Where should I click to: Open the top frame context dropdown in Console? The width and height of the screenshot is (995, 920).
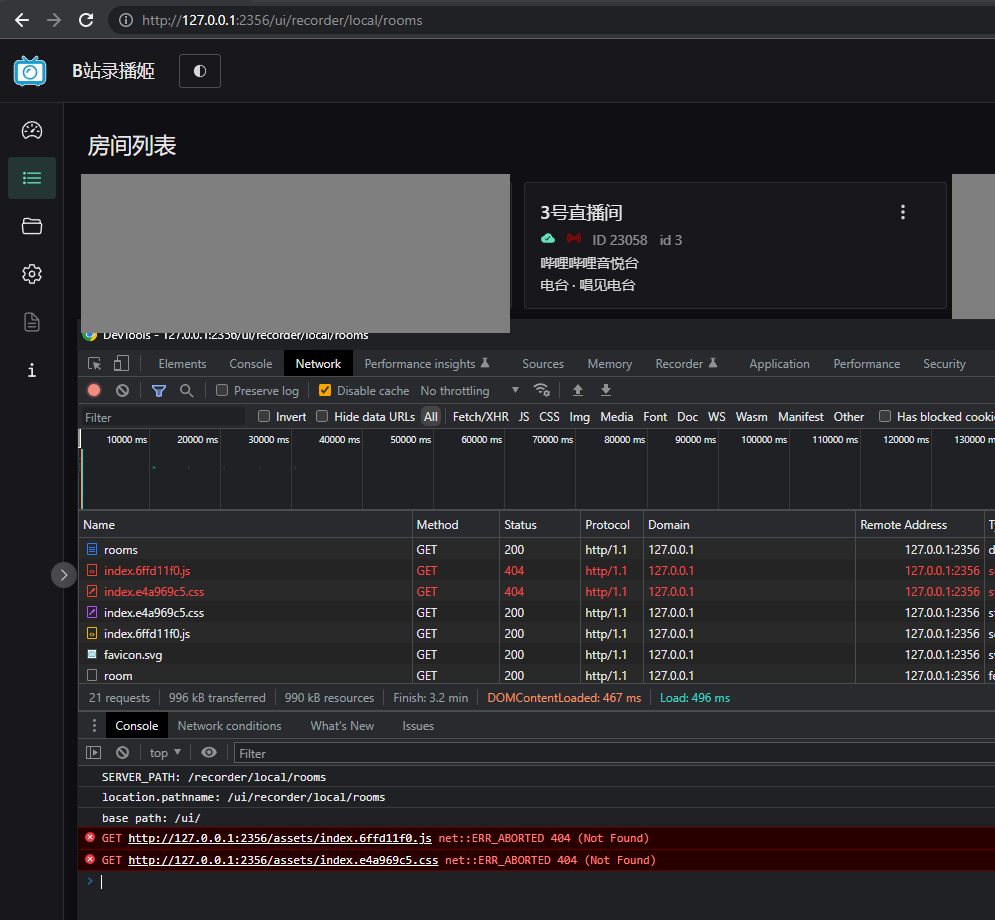pyautogui.click(x=163, y=752)
